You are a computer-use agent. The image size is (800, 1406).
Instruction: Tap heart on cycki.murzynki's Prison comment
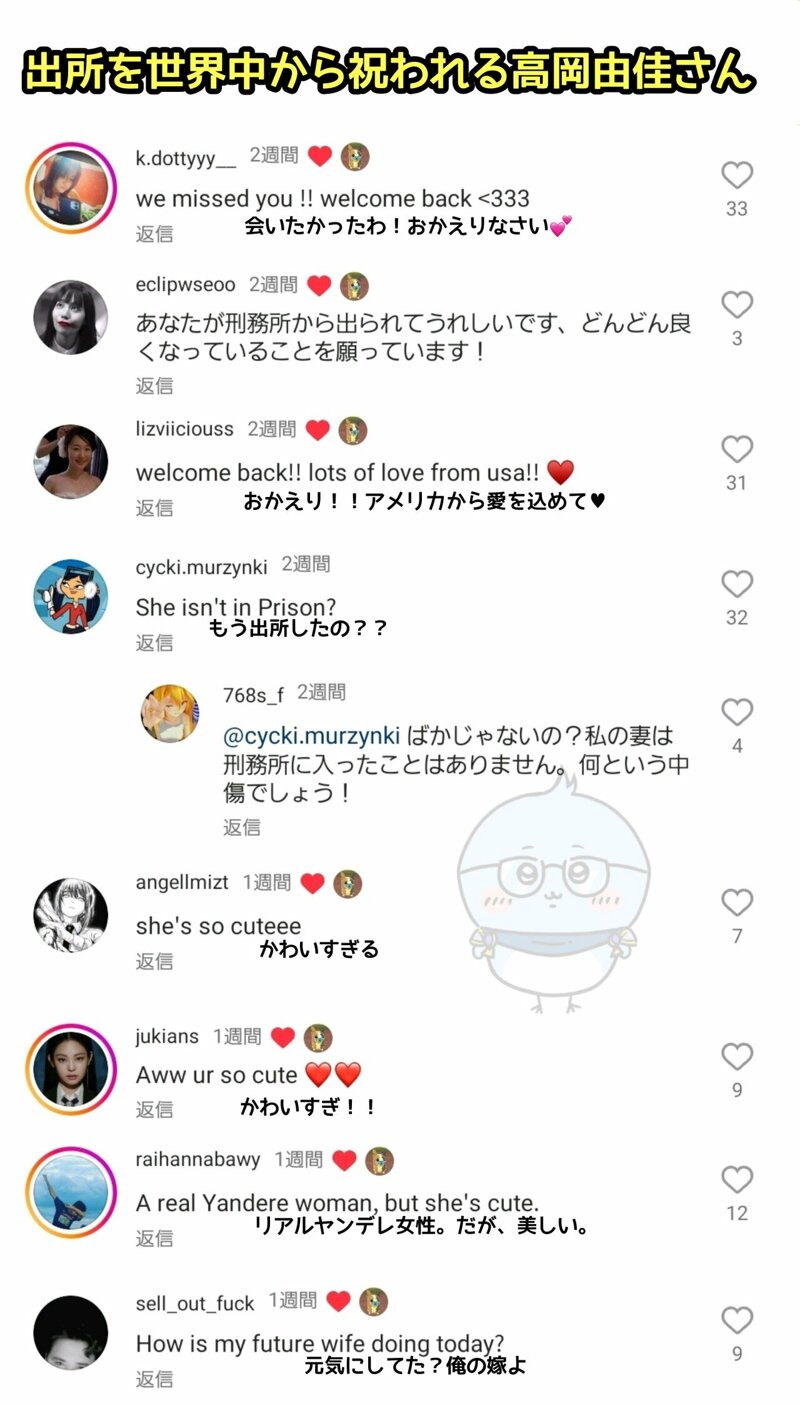coord(737,584)
